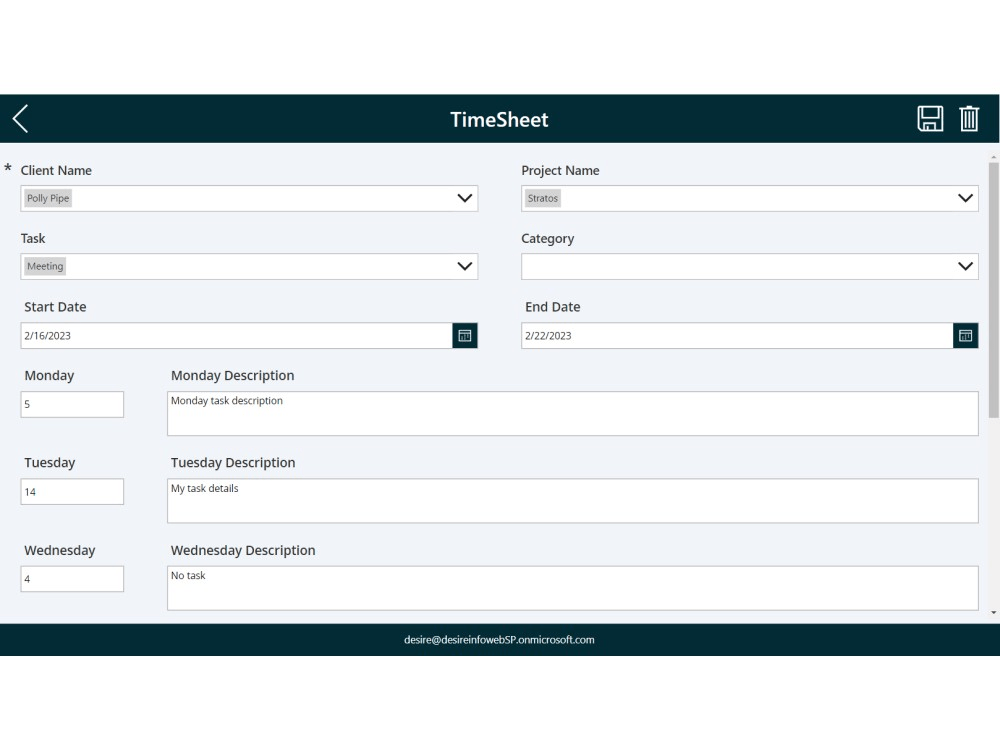This screenshot has width=1000, height=750.
Task: Click the desire@desireinfowebSP.onmicrosoft.com footer link
Action: pyautogui.click(x=499, y=641)
